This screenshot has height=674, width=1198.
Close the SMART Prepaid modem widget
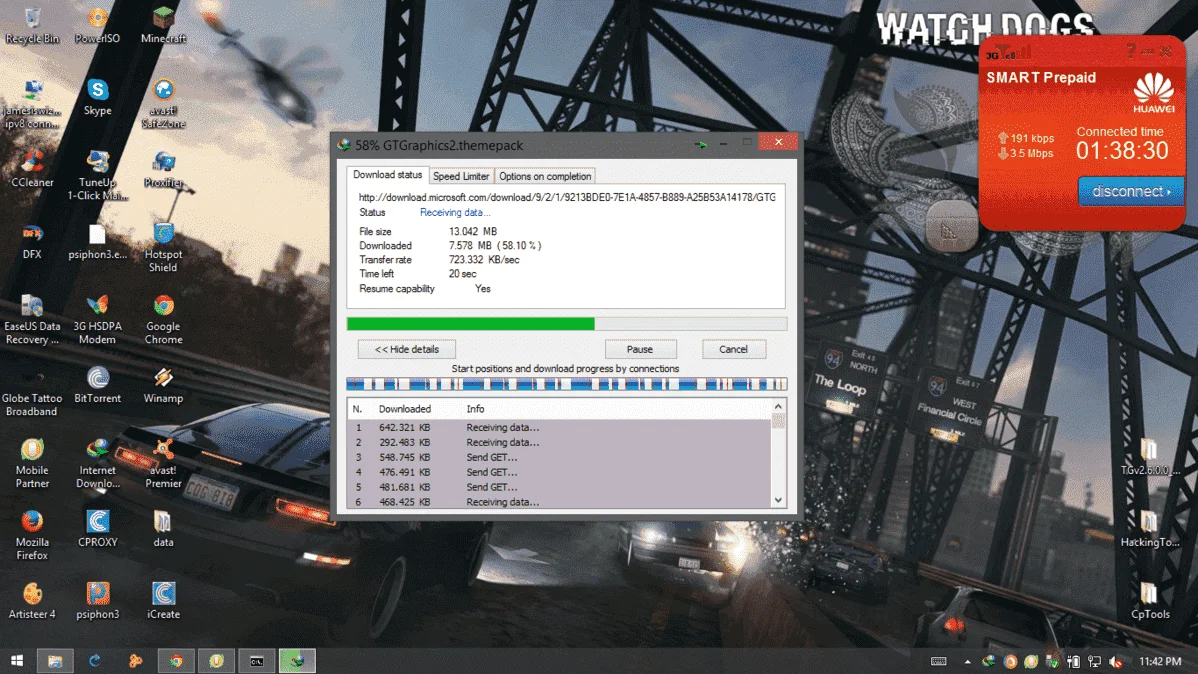[x=1166, y=51]
